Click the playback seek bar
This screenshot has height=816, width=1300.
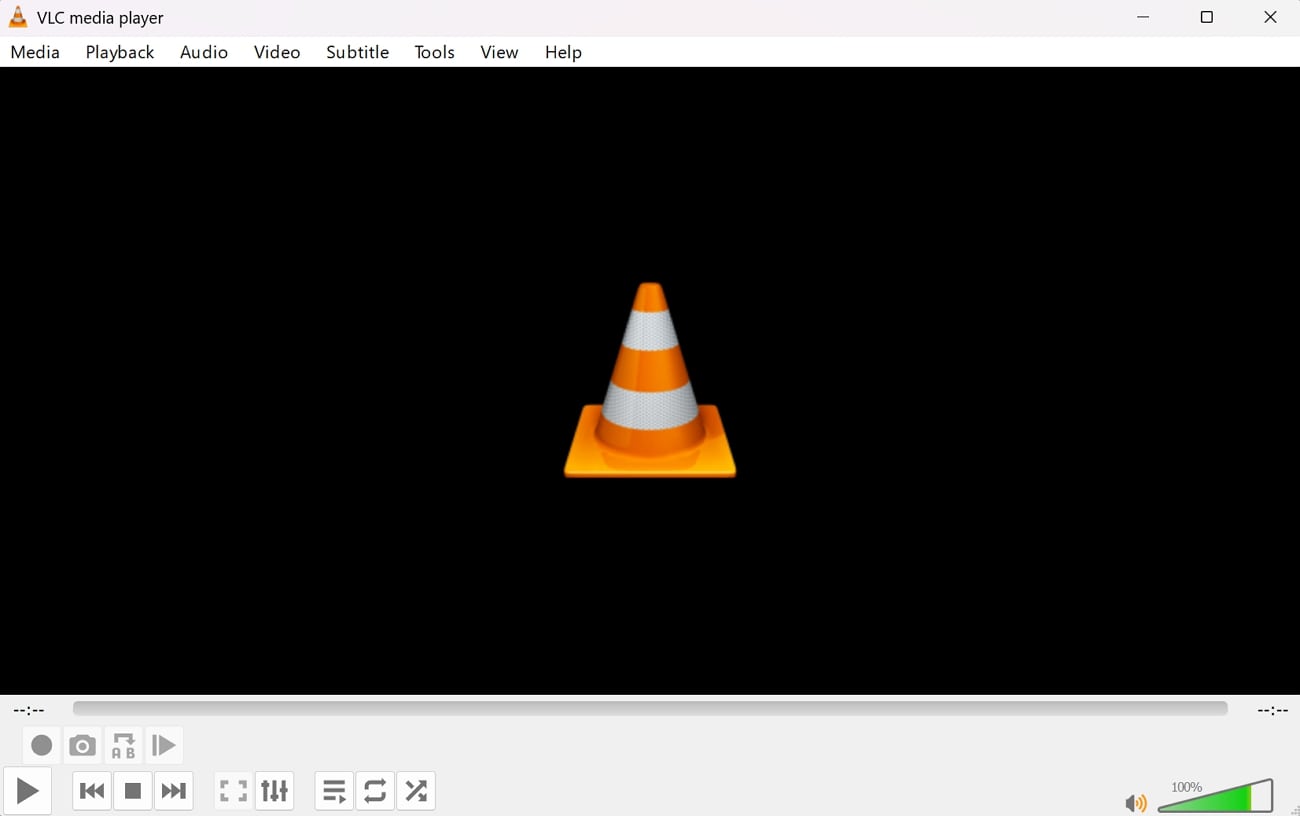pyautogui.click(x=650, y=708)
